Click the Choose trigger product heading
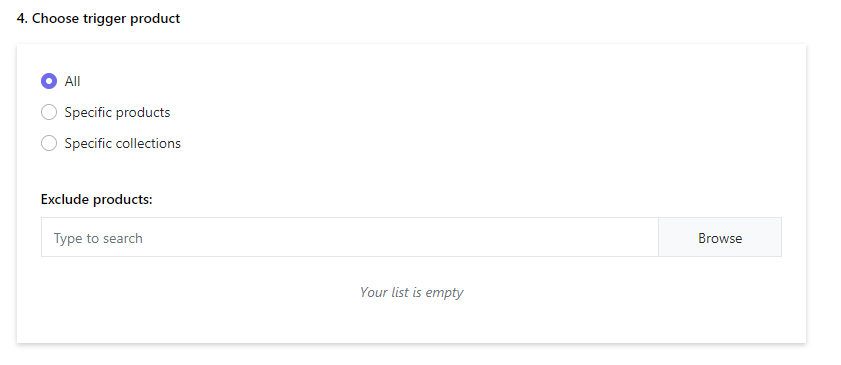This screenshot has height=365, width=841. tap(98, 19)
